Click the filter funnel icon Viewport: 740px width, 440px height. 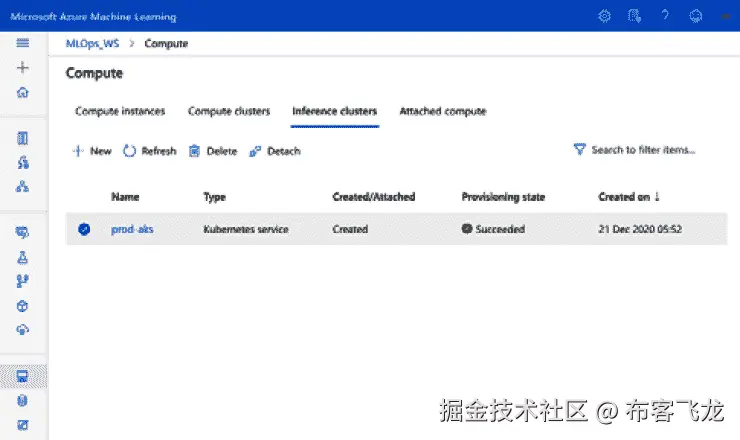pyautogui.click(x=580, y=150)
